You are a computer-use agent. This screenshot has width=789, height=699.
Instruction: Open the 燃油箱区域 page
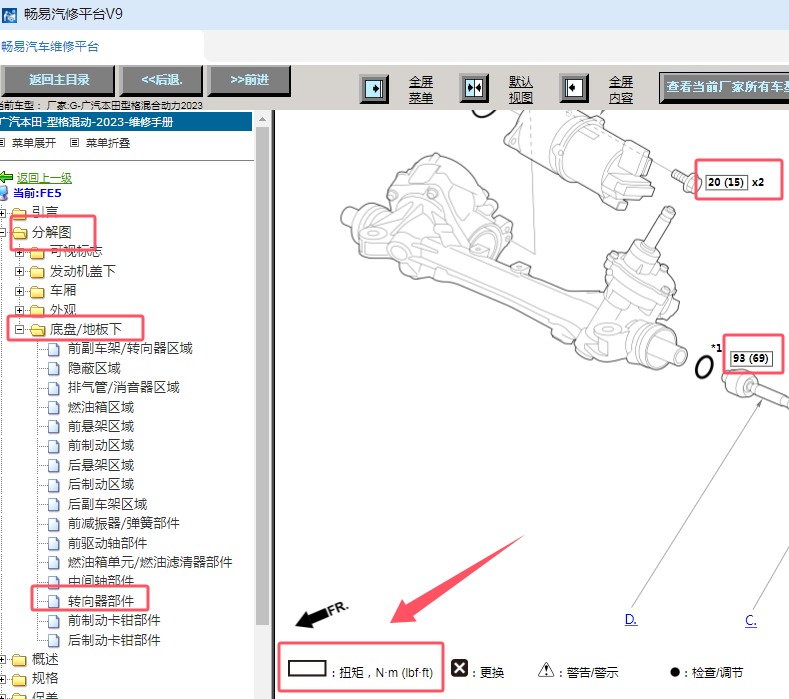click(101, 407)
